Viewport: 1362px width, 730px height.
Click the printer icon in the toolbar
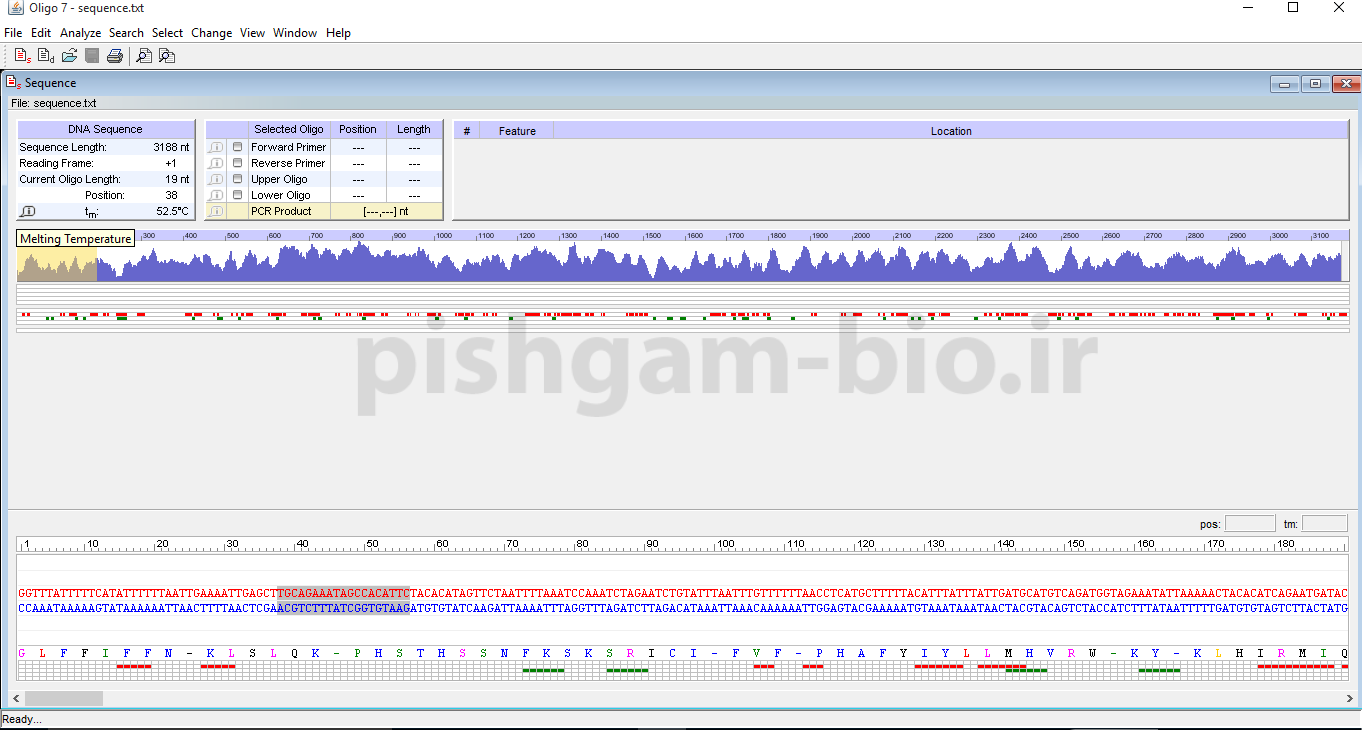pyautogui.click(x=115, y=56)
